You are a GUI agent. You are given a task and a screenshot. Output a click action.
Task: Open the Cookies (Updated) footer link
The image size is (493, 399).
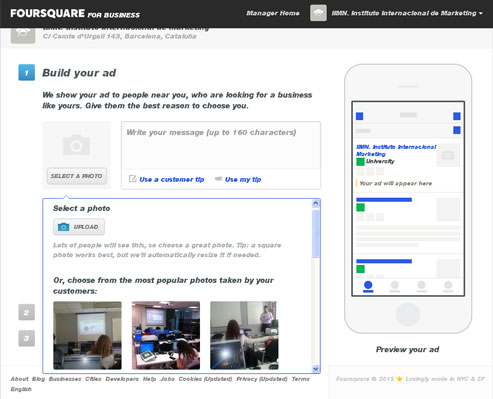(205, 379)
